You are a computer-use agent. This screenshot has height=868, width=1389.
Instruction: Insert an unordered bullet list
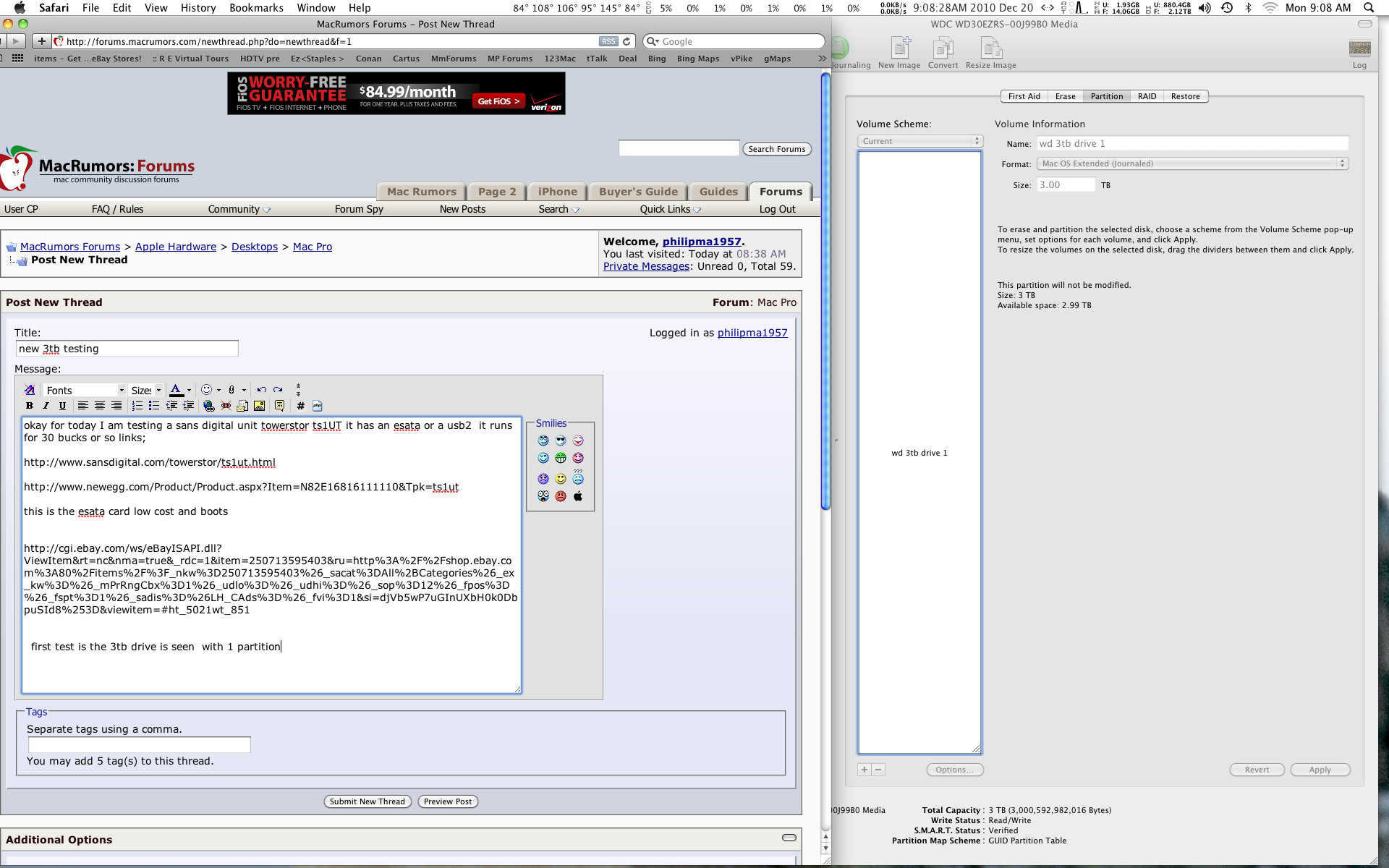[x=154, y=406]
